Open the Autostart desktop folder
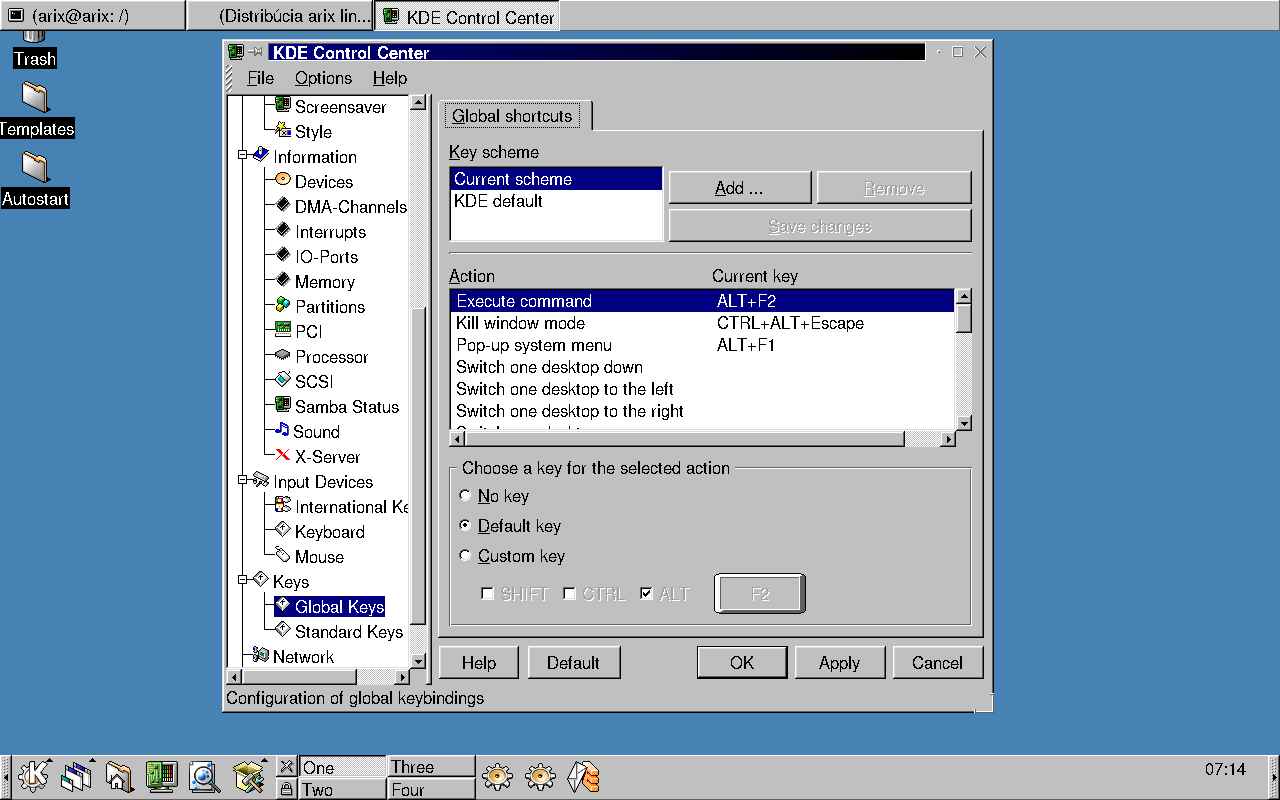Viewport: 1280px width, 800px height. point(35,167)
